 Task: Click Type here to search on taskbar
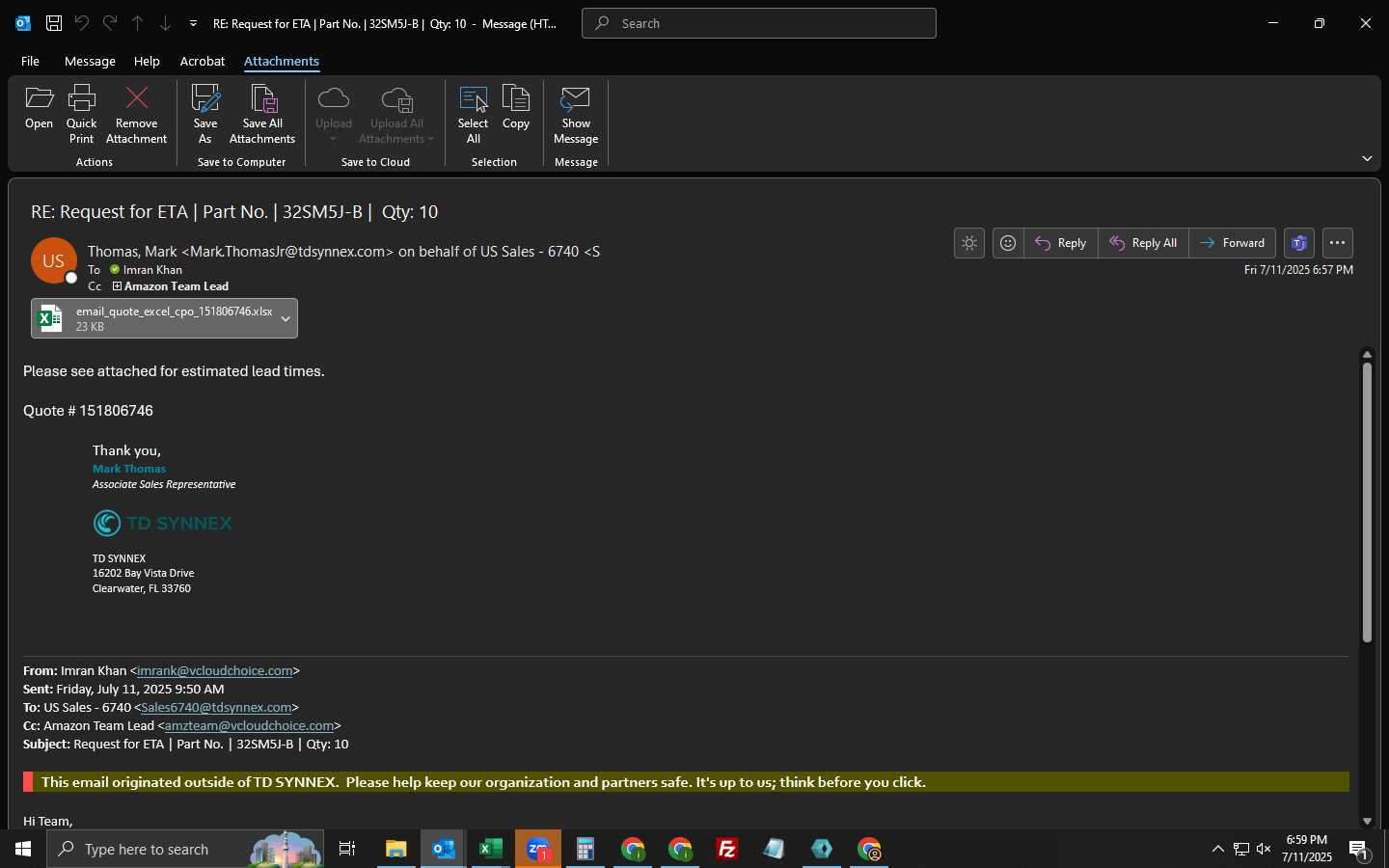tap(185, 849)
